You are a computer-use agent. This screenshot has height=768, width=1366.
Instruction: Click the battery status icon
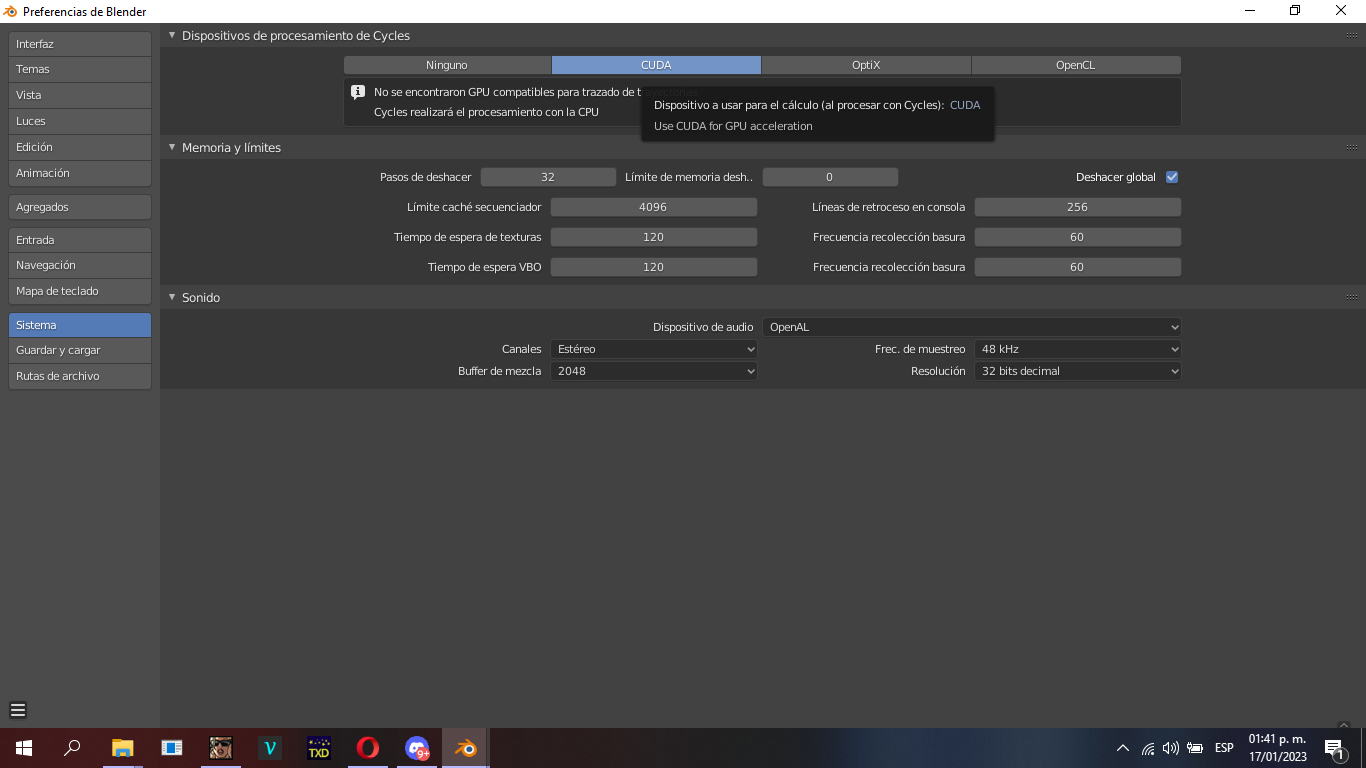(1195, 748)
